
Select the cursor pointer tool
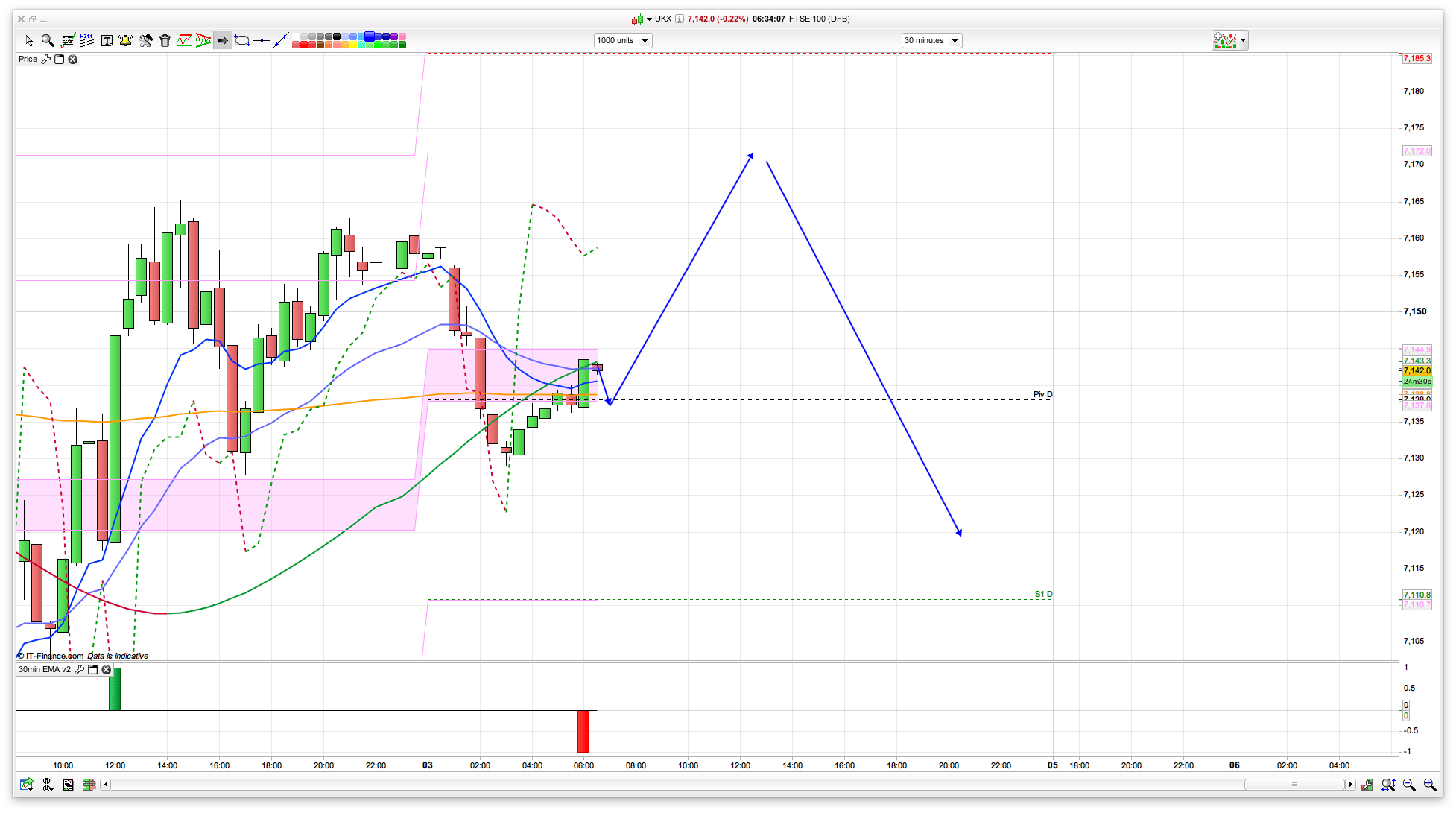tap(29, 40)
